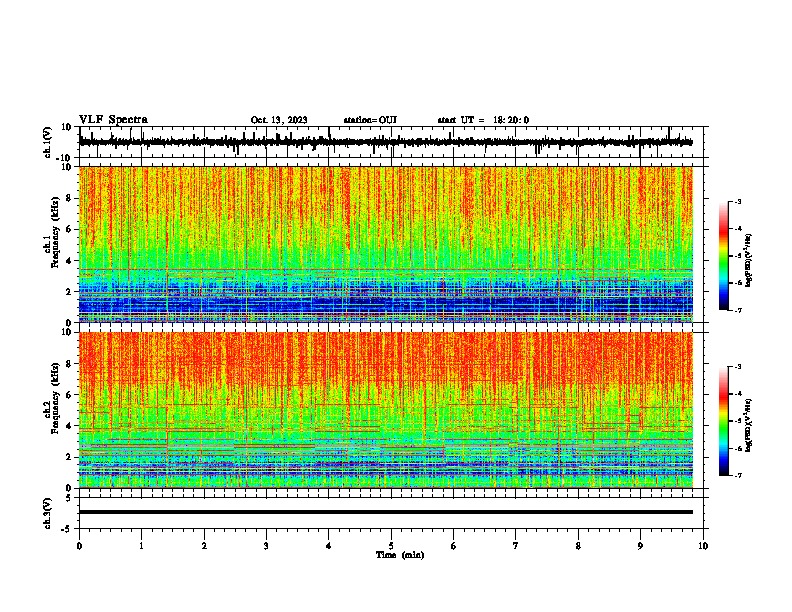Click time axis tick label '4'
The height and width of the screenshot is (612, 792).
[x=329, y=546]
